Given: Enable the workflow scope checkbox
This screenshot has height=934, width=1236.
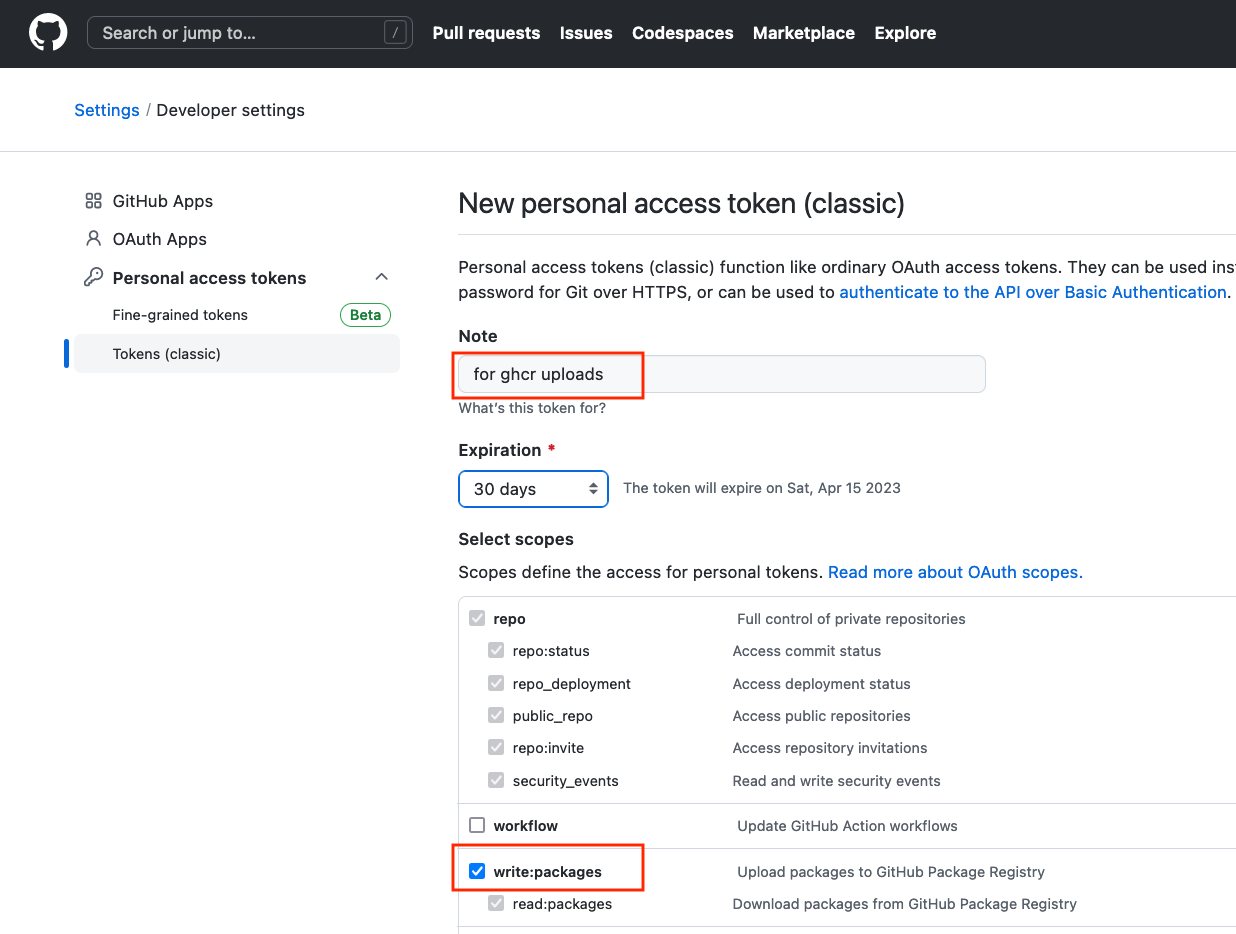Looking at the screenshot, I should tap(477, 825).
